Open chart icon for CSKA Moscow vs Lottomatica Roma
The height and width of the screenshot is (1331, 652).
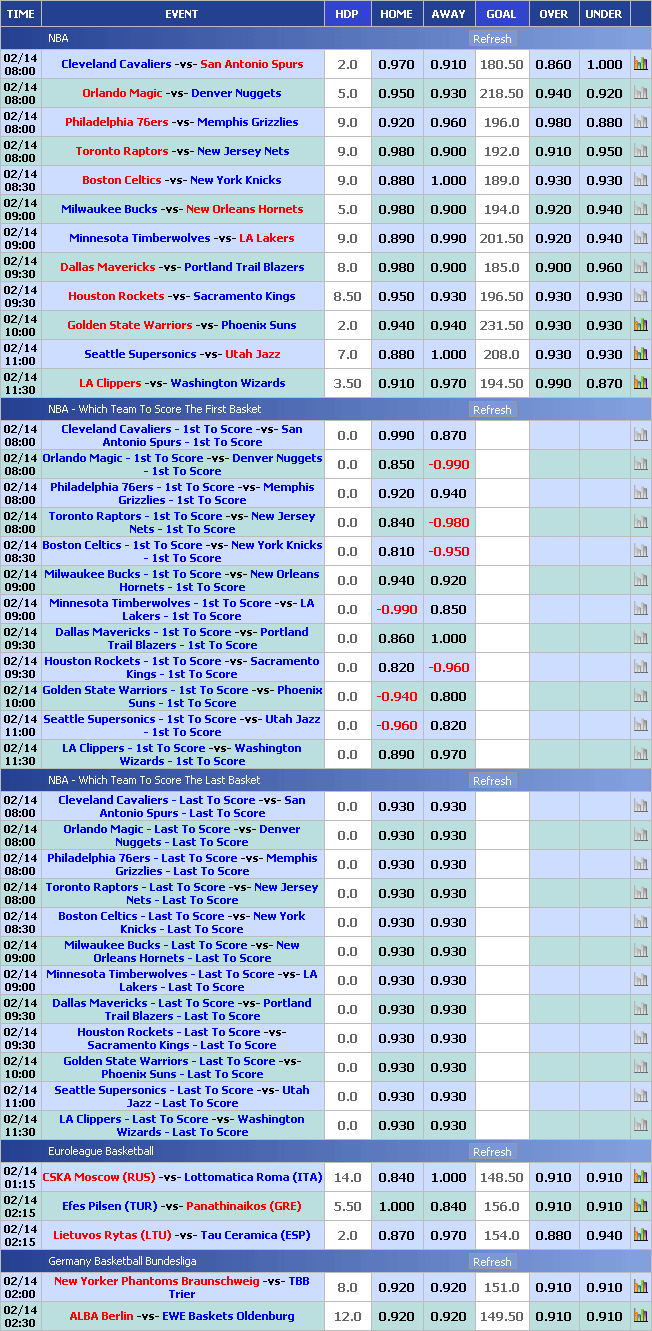[640, 1177]
